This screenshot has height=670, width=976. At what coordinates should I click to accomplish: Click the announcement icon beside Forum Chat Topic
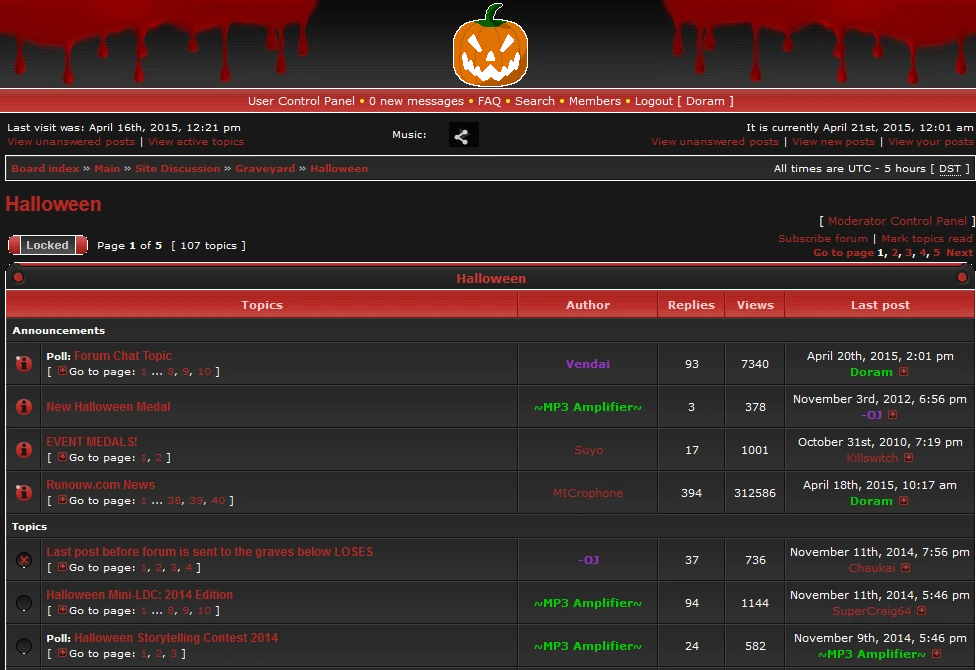23,363
